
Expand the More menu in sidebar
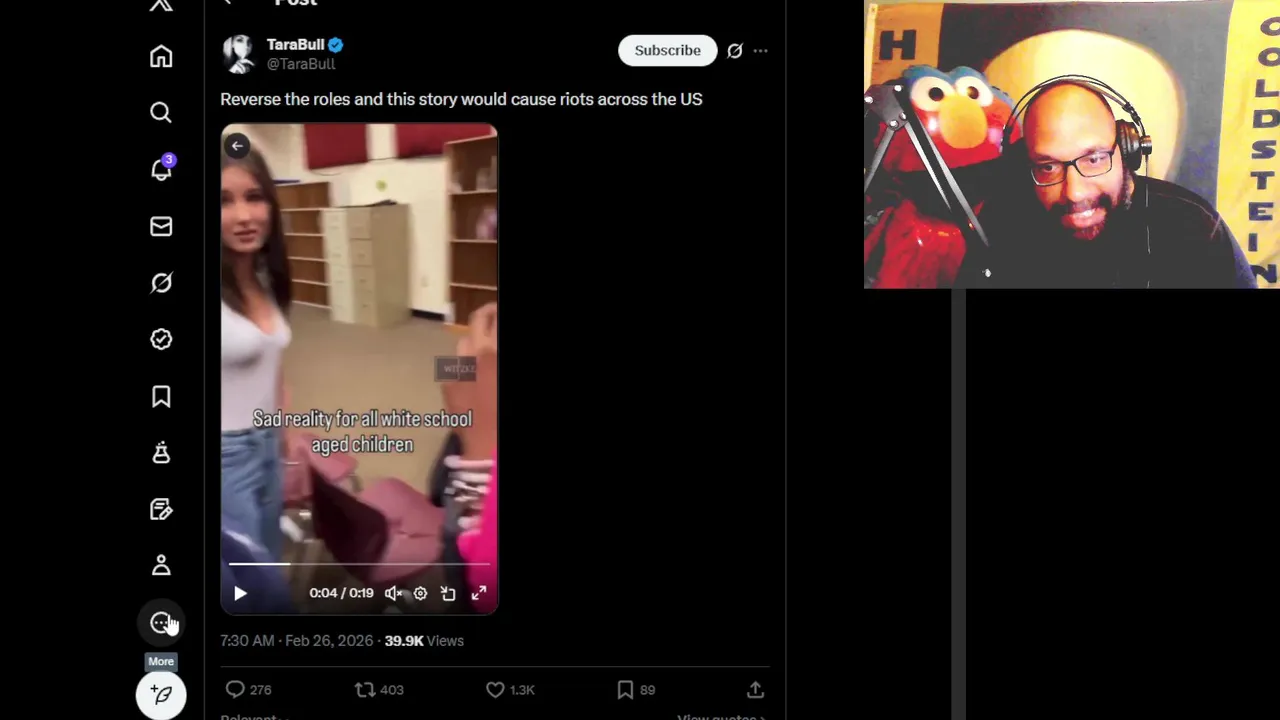(161, 623)
